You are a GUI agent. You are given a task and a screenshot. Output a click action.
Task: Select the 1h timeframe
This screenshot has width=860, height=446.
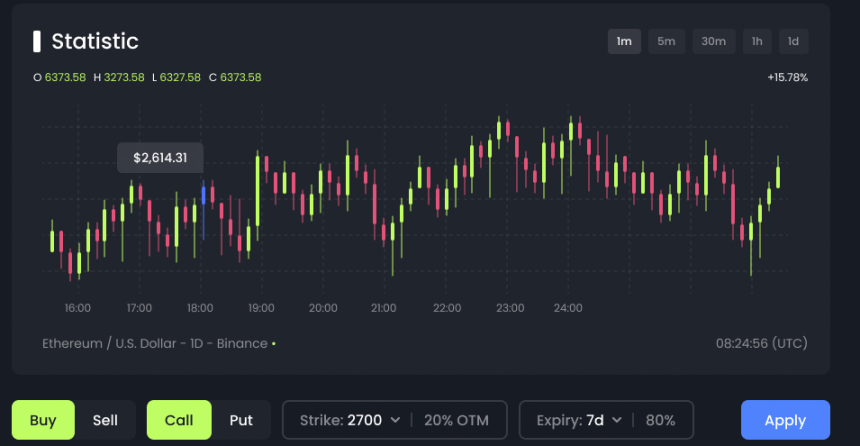(757, 41)
